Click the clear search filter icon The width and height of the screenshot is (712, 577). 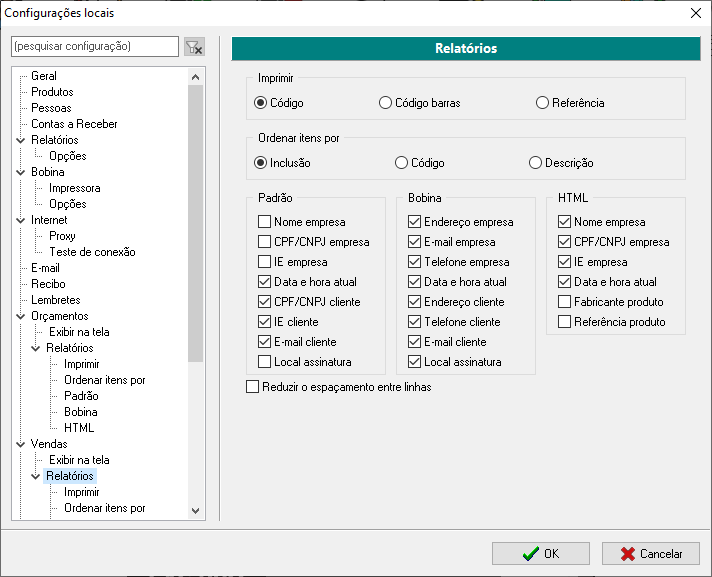194,47
